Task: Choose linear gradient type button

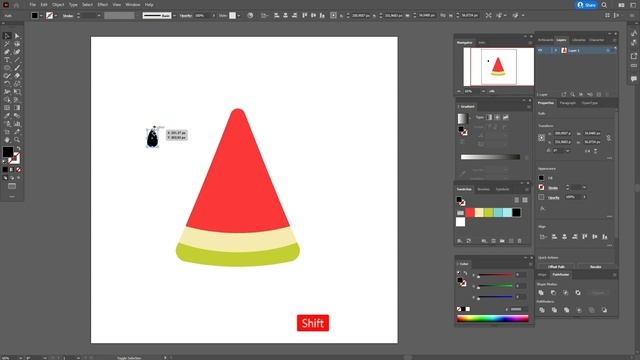Action: [x=489, y=117]
